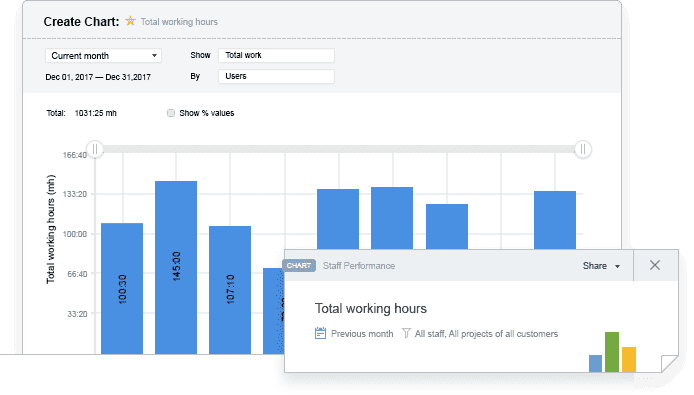Click the left range slider handle
This screenshot has height=395, width=694.
pos(95,149)
